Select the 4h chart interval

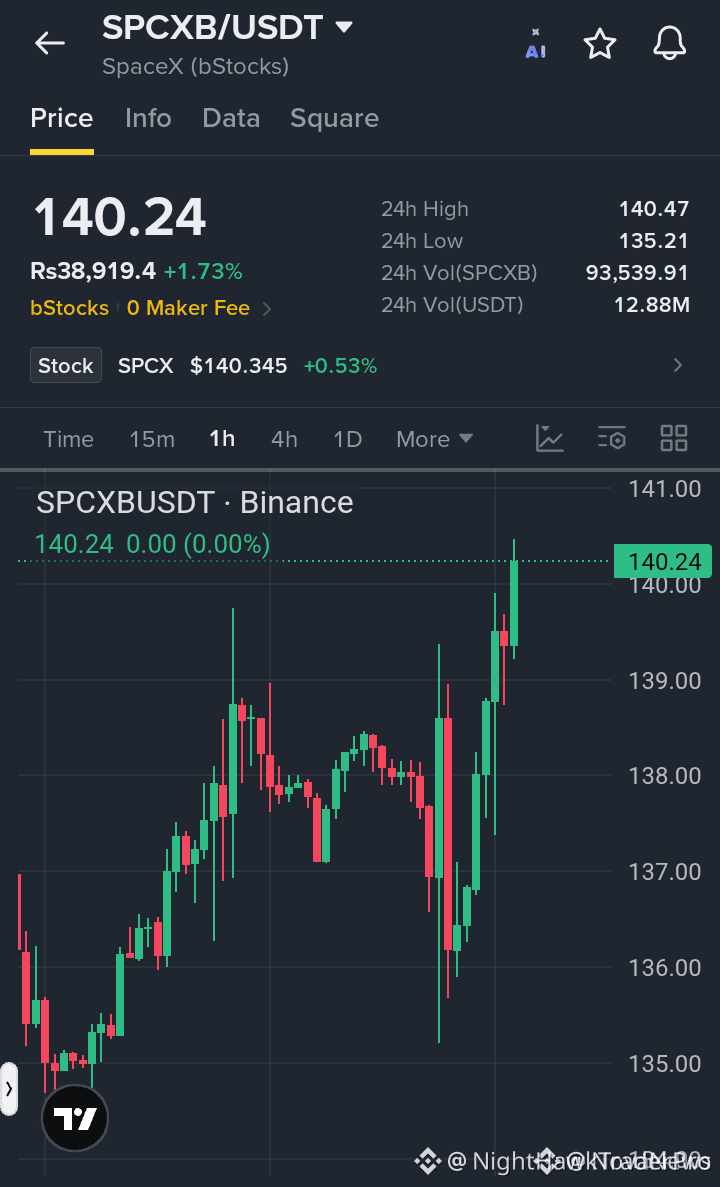pyautogui.click(x=285, y=439)
